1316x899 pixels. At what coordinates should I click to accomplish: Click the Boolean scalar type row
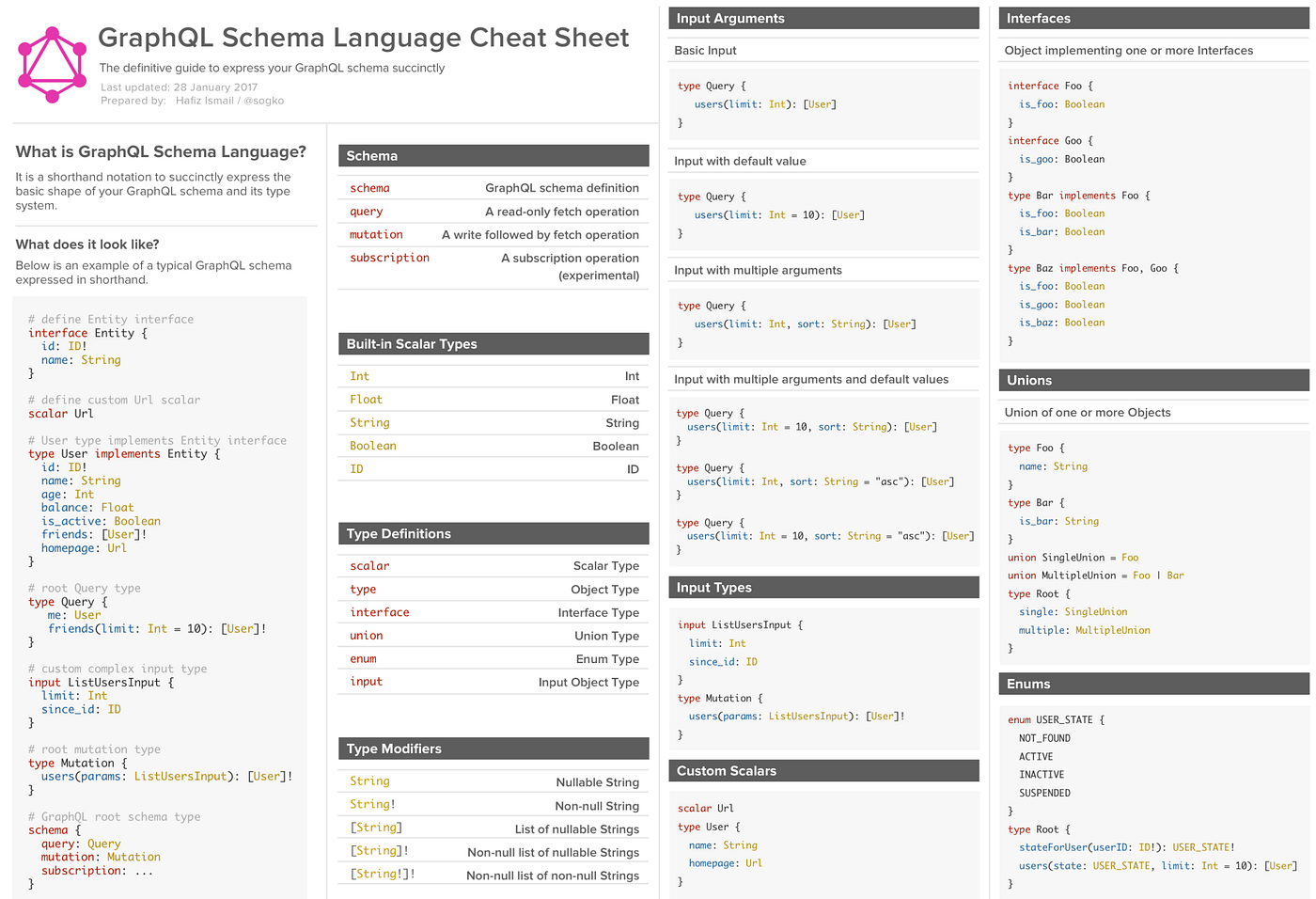[x=372, y=446]
